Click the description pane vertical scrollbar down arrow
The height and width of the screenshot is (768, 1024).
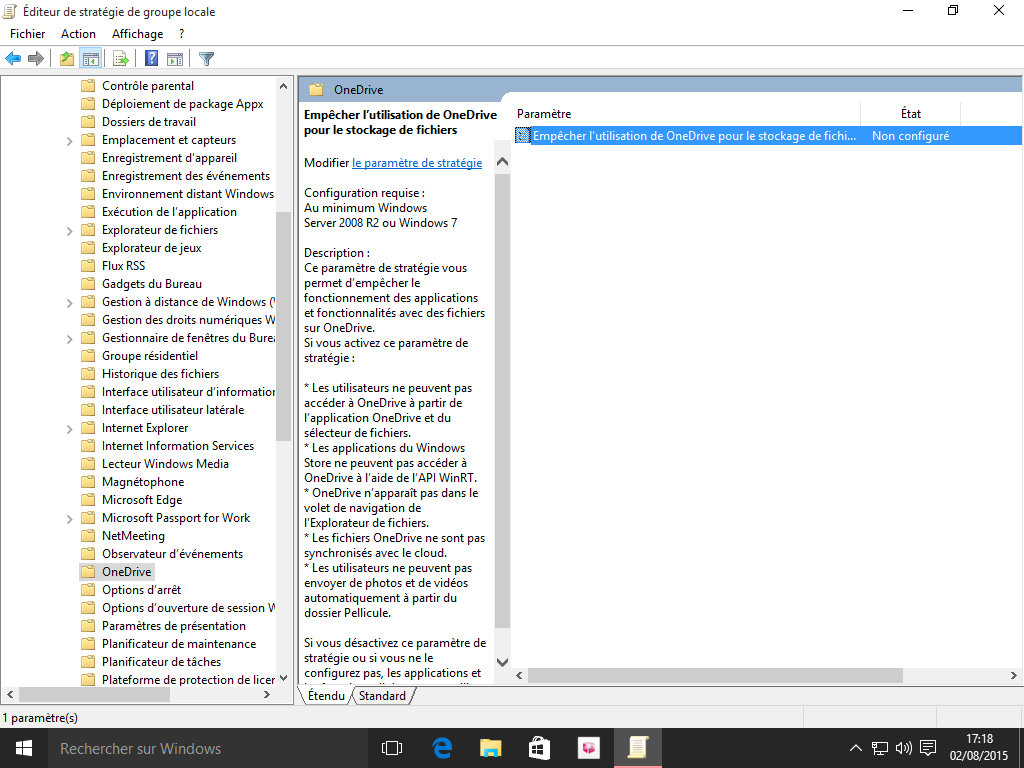click(502, 662)
